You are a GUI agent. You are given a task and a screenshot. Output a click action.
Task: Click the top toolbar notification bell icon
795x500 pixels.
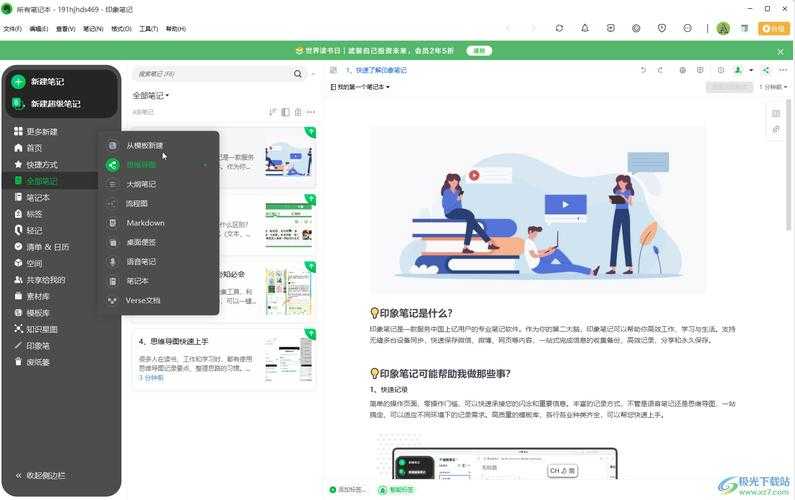click(x=585, y=28)
